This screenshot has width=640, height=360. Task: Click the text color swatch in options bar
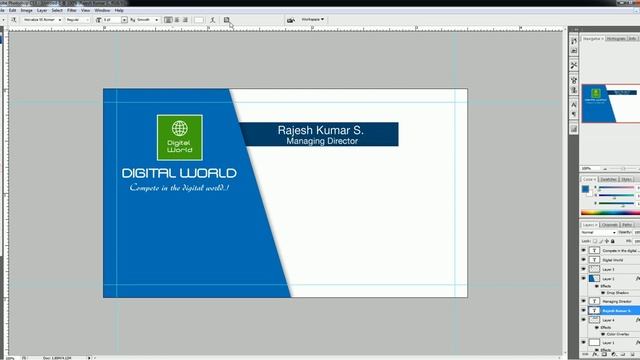coord(199,20)
